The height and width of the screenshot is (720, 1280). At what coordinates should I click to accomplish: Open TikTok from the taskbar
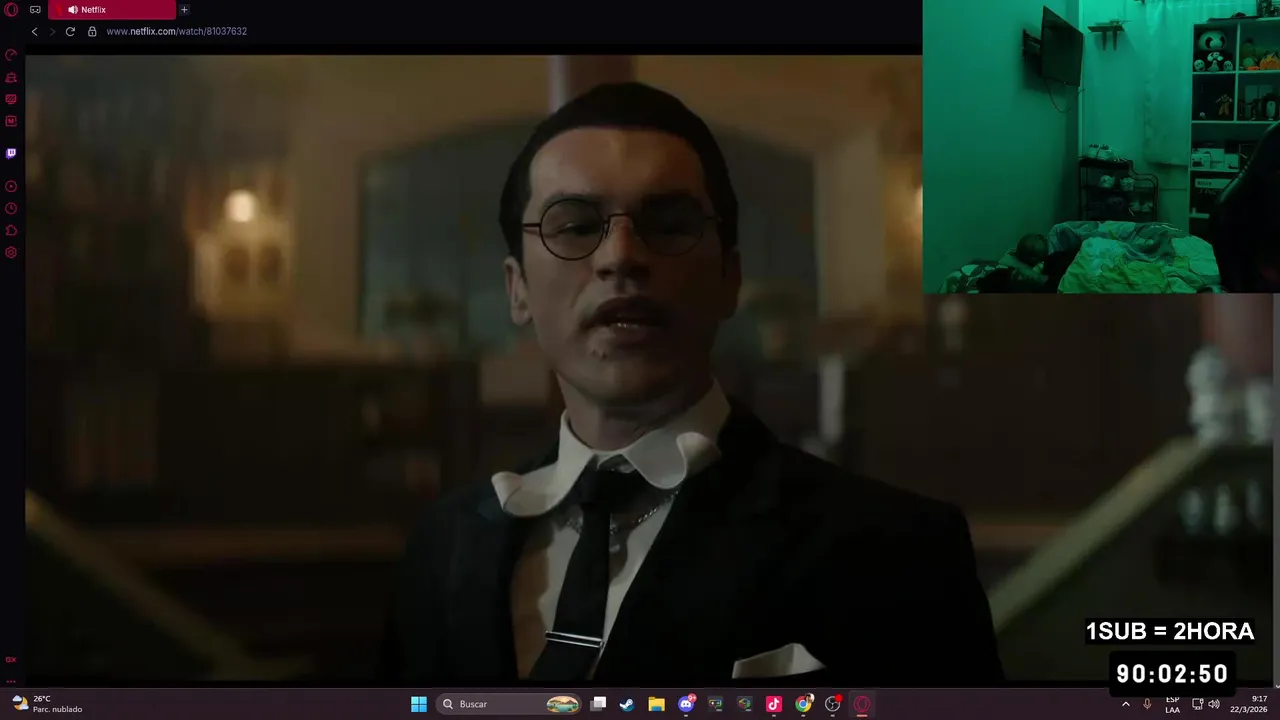774,704
